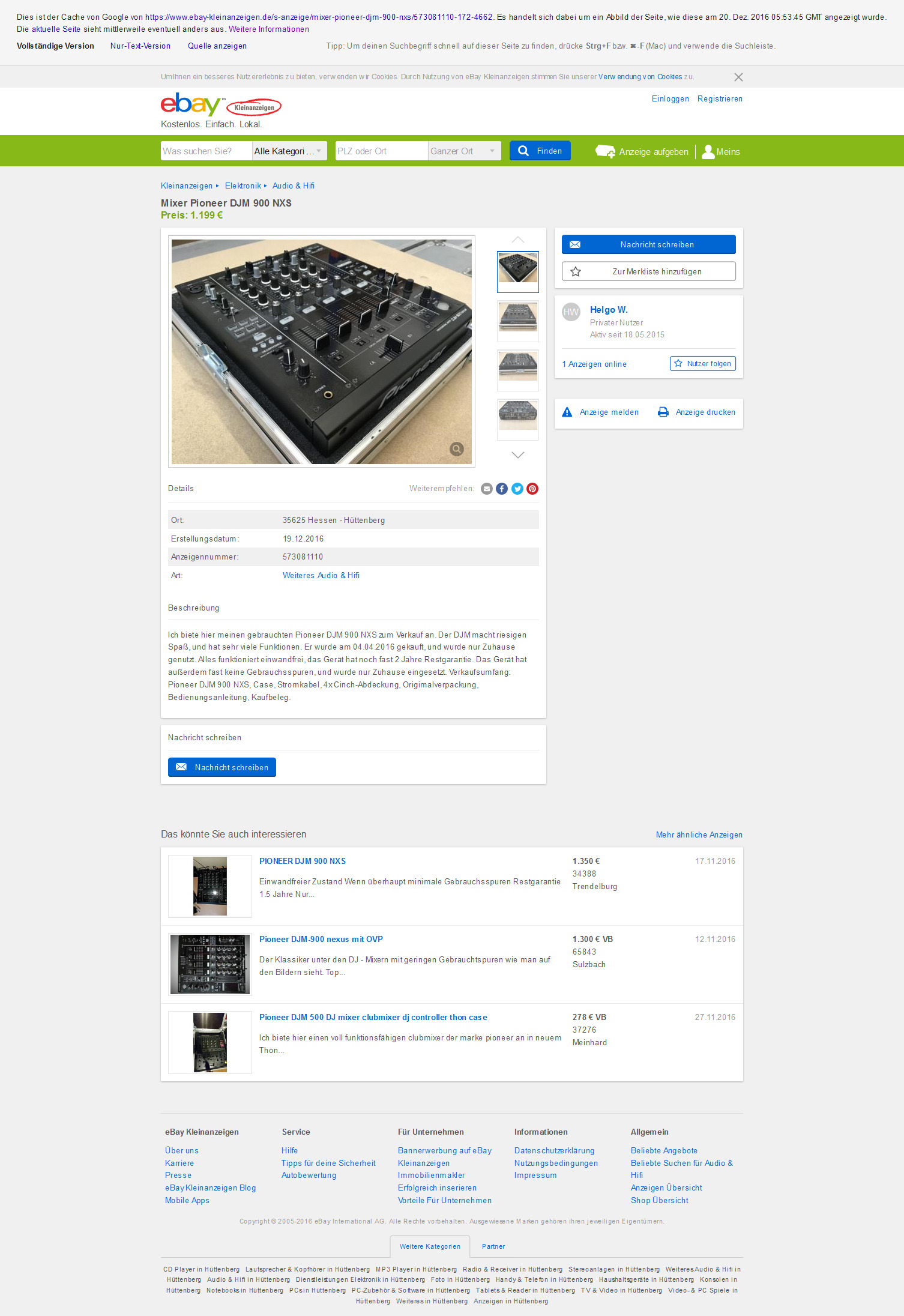This screenshot has width=904, height=1316.
Task: Click the thumbnail of the Sulzbach listing
Action: (210, 964)
